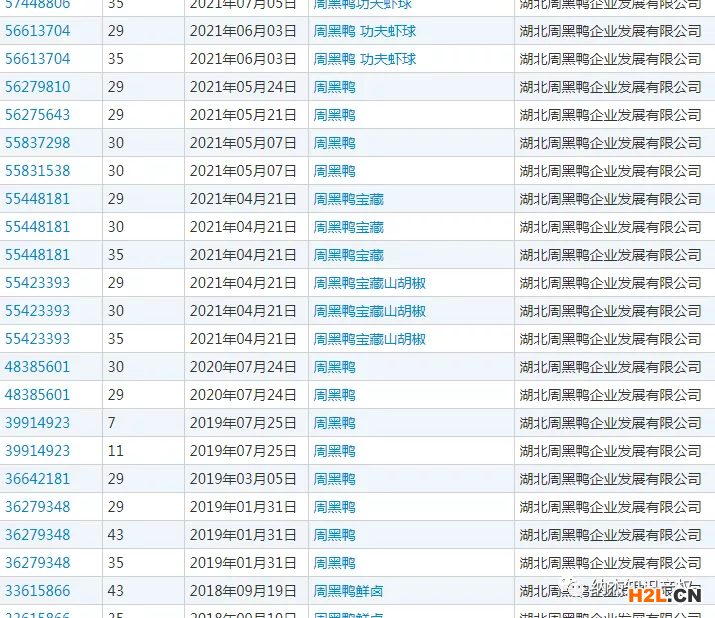Open 周黑鸭鲜卤 trademark dated 2018年09月19日
Screen dimensions: 715x618
348,591
